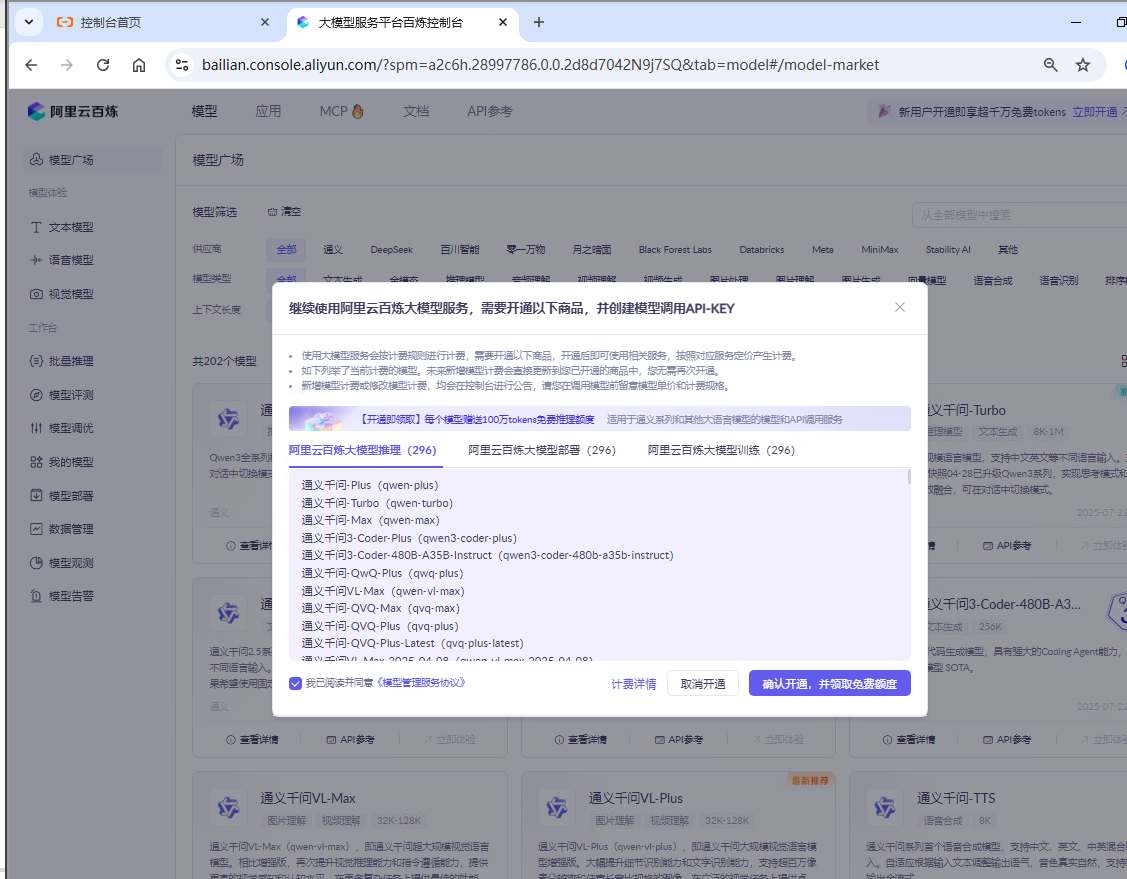Click the browser address bar URL
1127x879 pixels.
(540, 65)
